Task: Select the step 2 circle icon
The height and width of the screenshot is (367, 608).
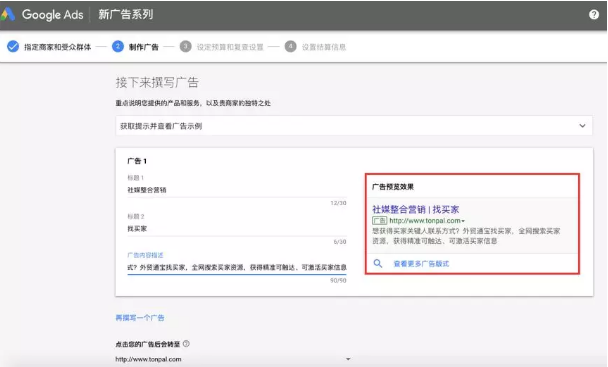Action: pos(118,47)
